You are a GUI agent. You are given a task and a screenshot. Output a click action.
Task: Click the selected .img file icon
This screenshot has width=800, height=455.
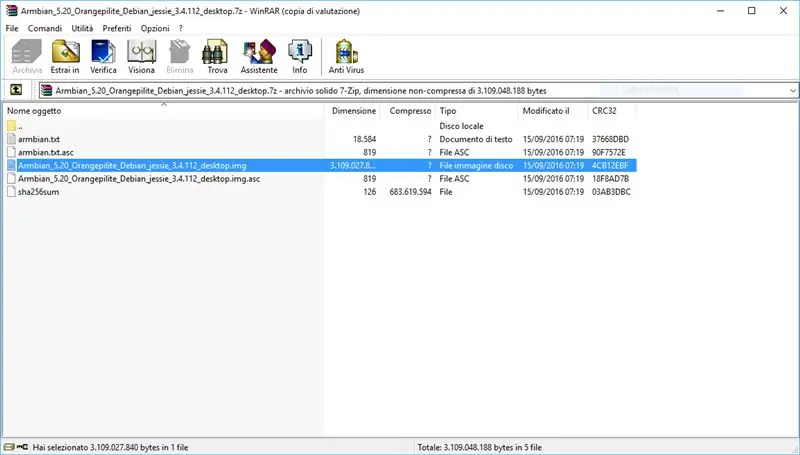pos(12,165)
